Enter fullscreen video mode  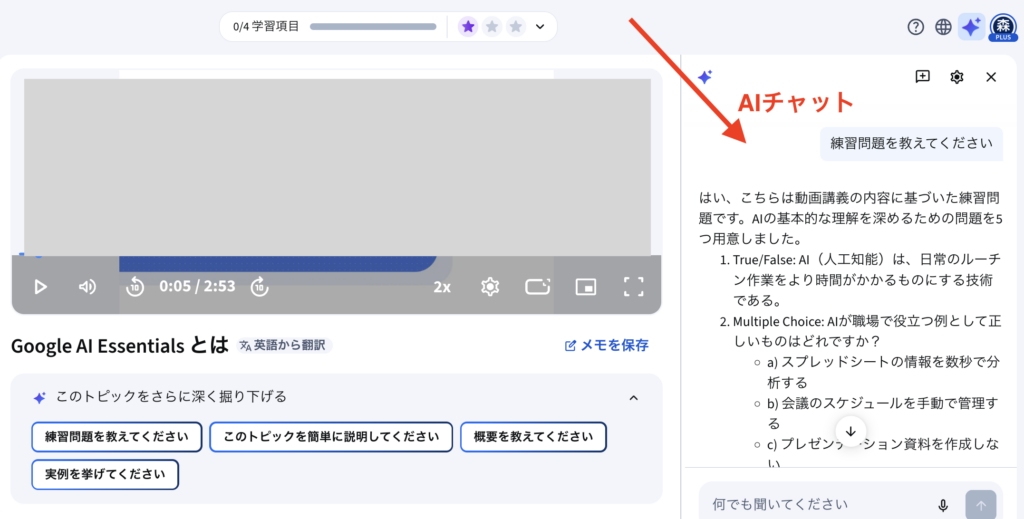tap(633, 287)
